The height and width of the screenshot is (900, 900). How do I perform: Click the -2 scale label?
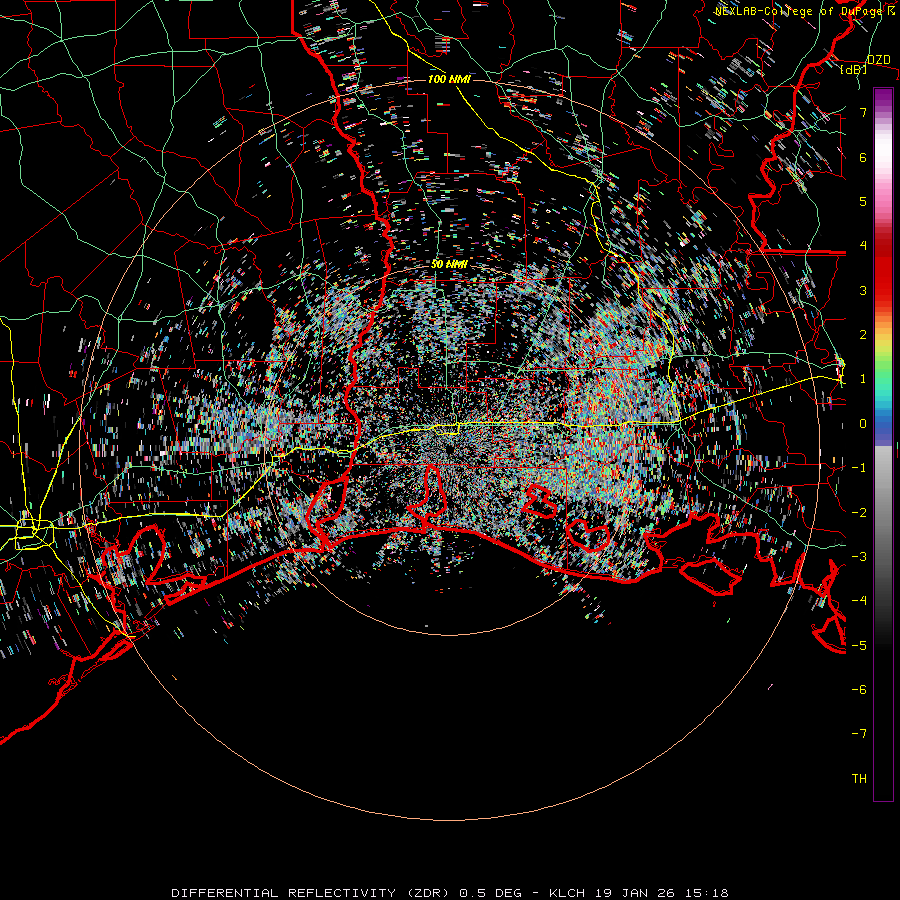click(x=859, y=513)
